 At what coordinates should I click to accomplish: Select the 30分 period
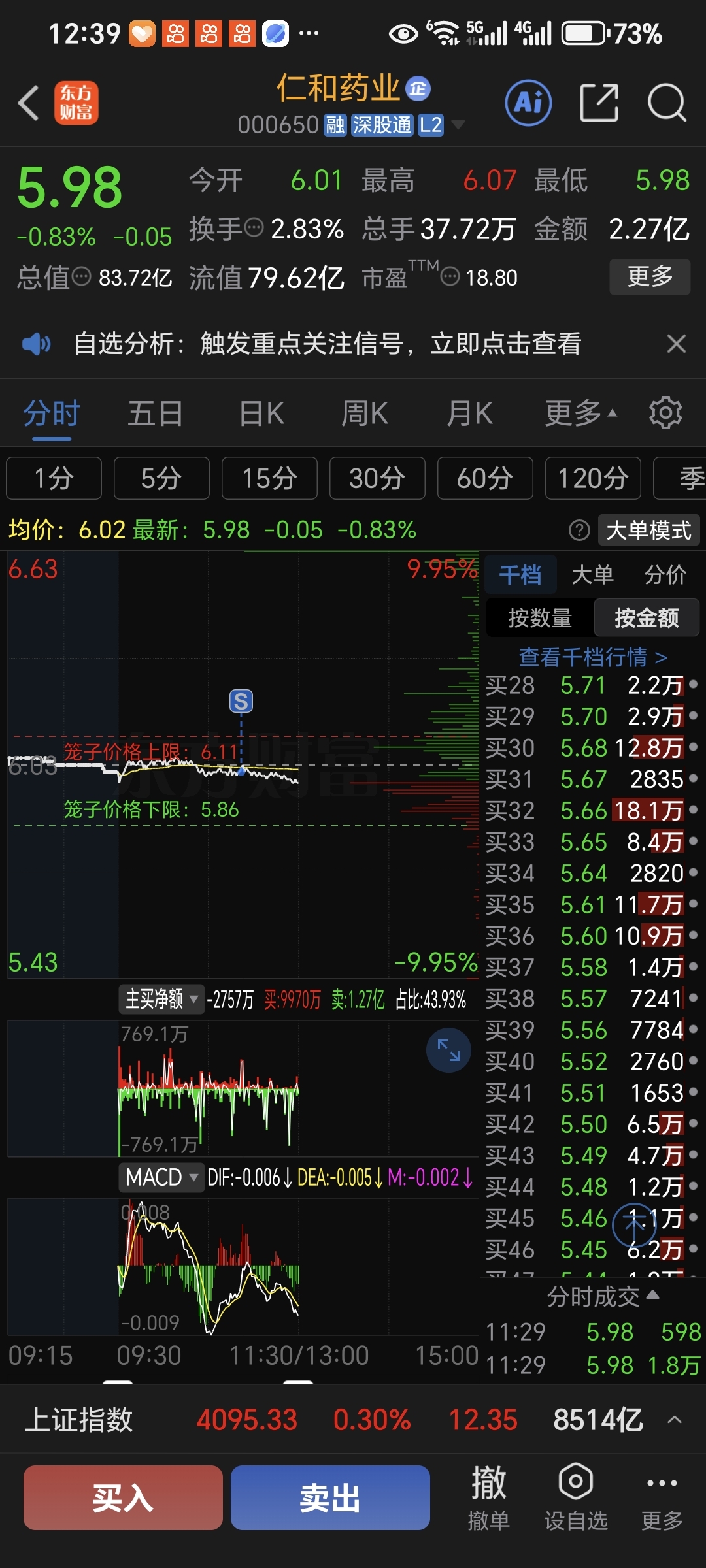click(x=377, y=478)
